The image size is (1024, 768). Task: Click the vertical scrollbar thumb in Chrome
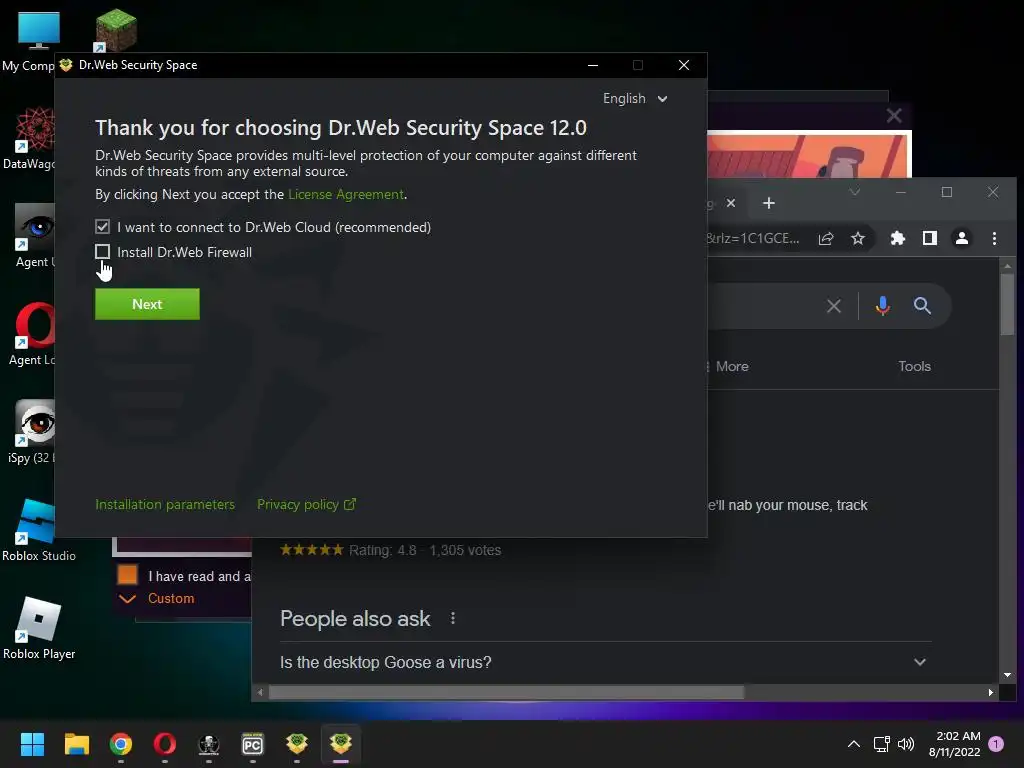point(1007,304)
